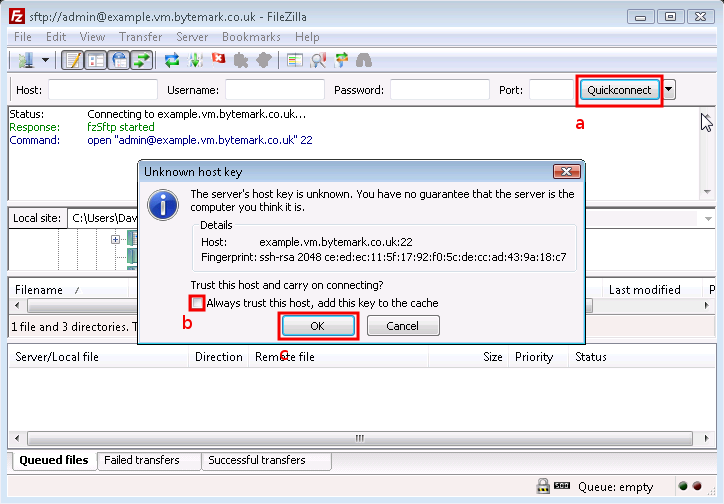Open the Local site path dropdown
724x504 pixels.
pos(708,218)
